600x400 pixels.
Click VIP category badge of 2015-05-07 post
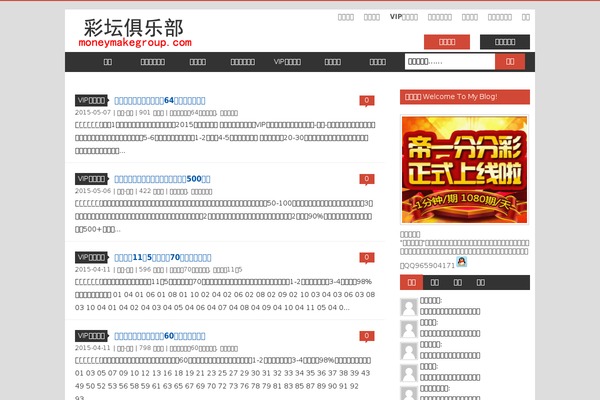(x=92, y=100)
